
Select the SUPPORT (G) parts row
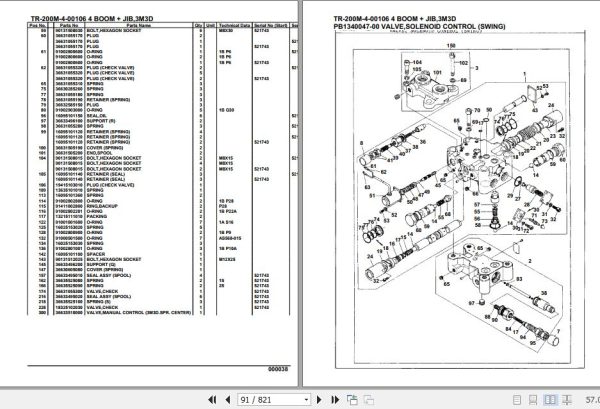tap(161, 264)
